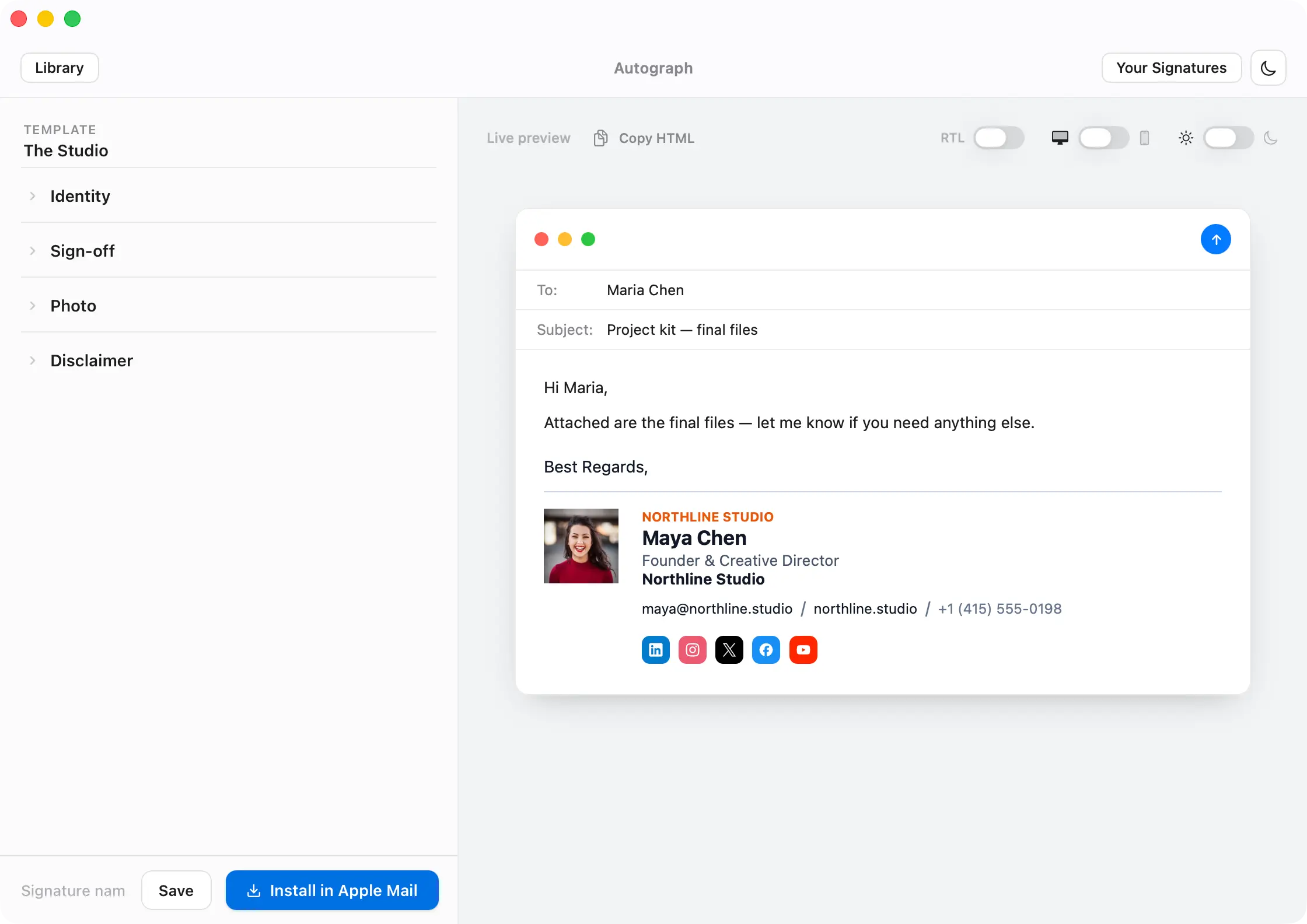This screenshot has height=924, width=1307.
Task: Click the sun light-mode preview icon
Action: click(x=1186, y=138)
